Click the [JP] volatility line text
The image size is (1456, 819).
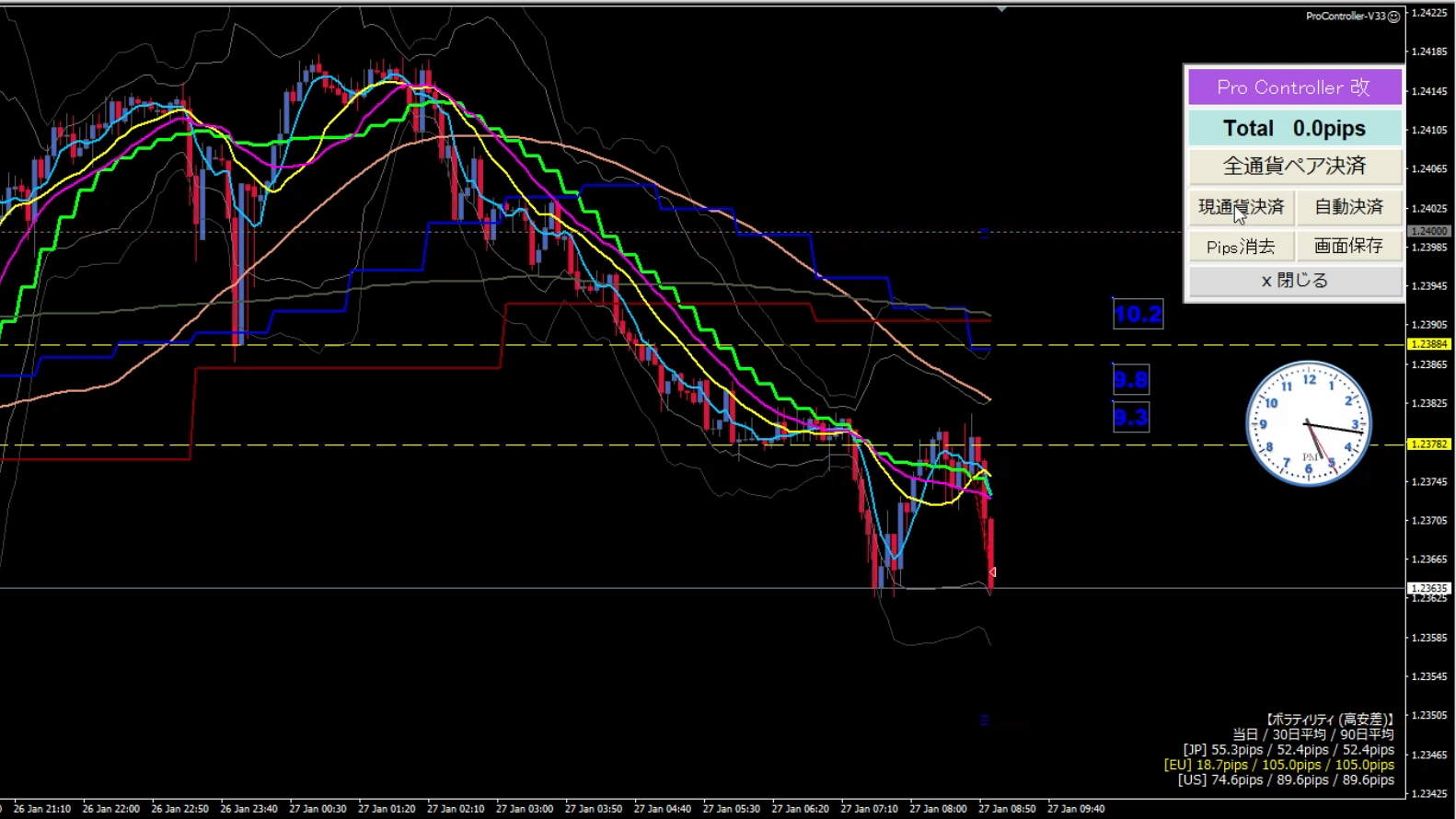[x=1288, y=750]
